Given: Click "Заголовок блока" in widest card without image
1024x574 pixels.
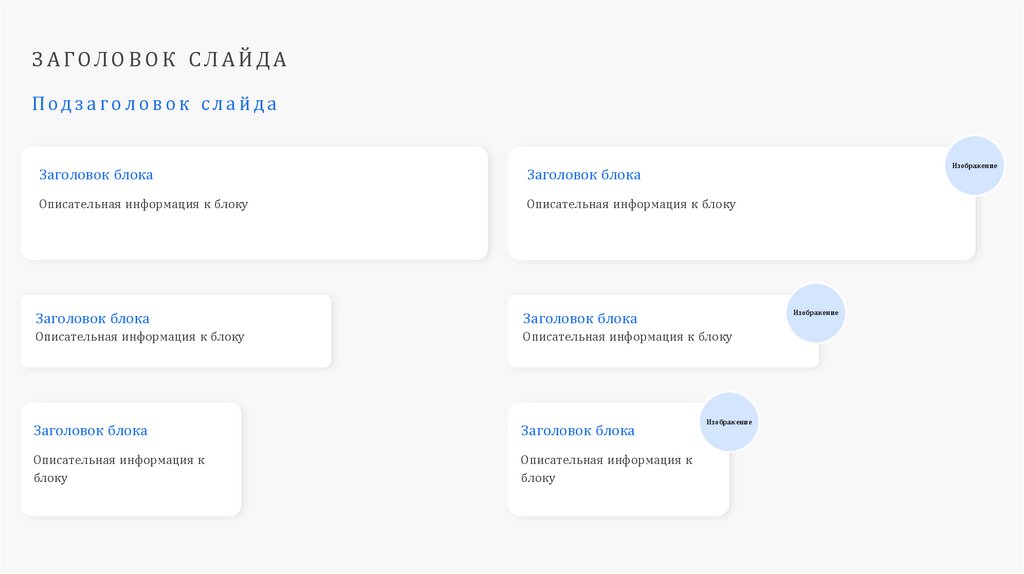Looking at the screenshot, I should pos(96,175).
